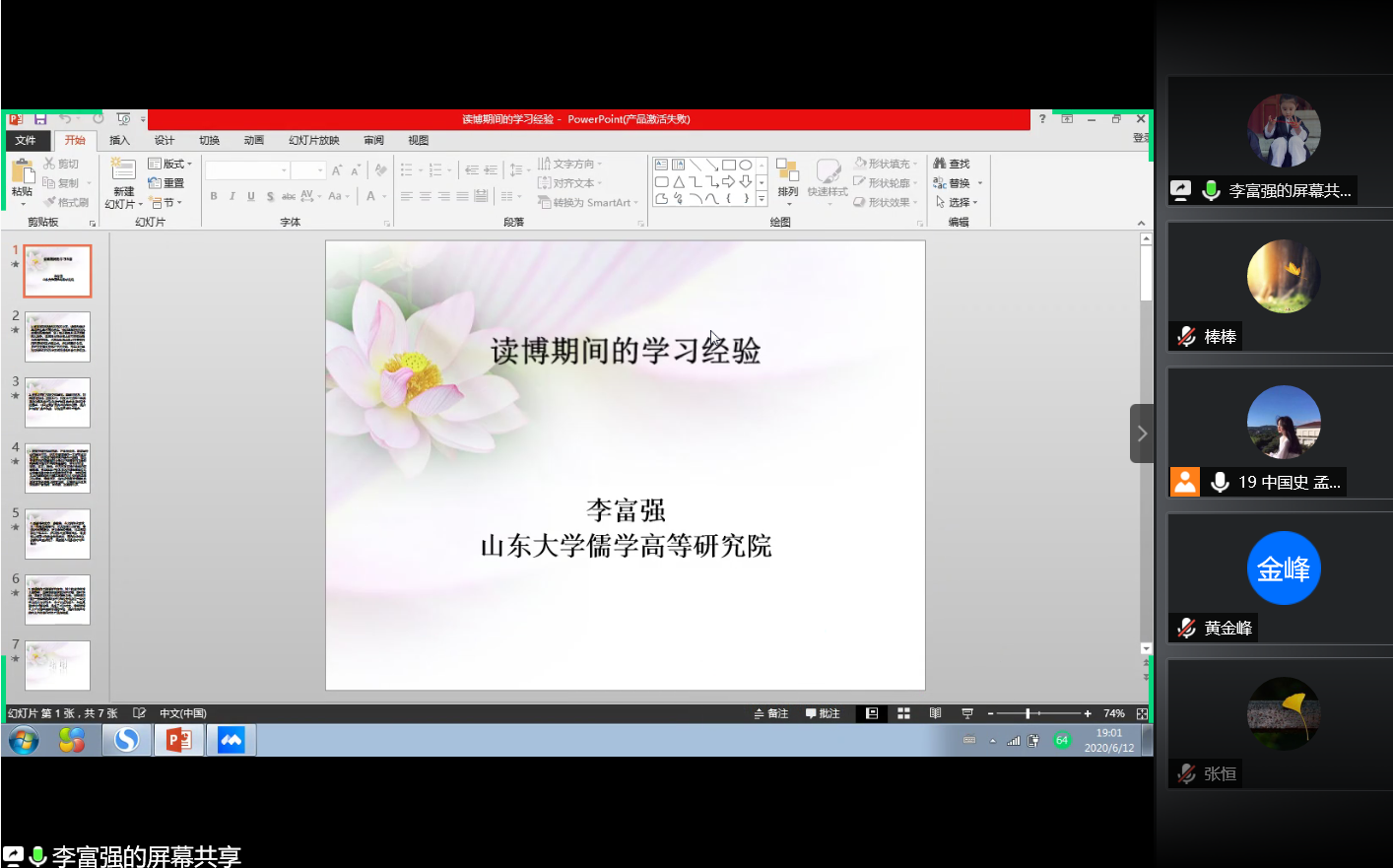Open Reading view from status bar
Viewport: 1393px width, 868px height.
tap(935, 713)
